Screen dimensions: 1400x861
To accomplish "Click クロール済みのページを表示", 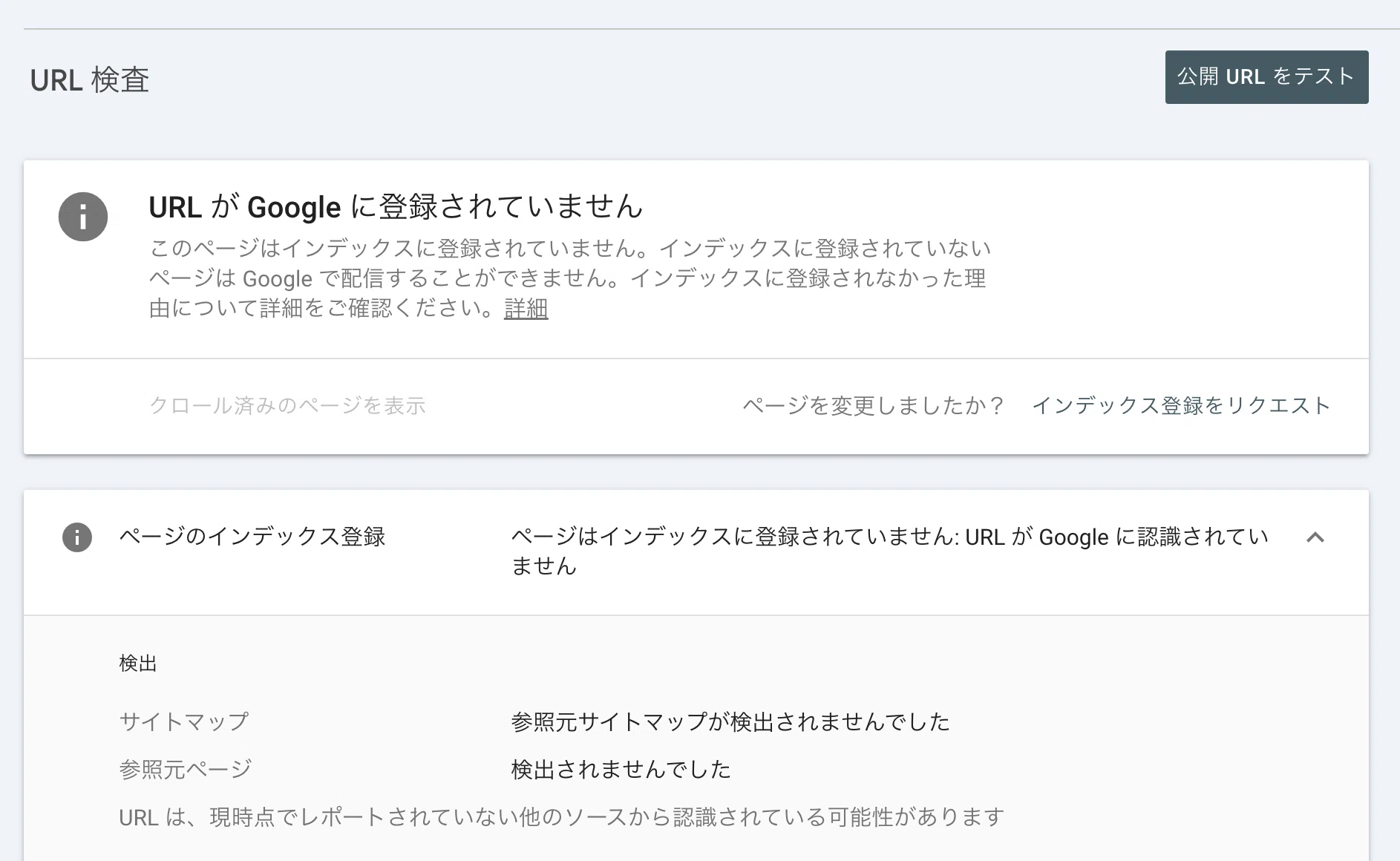I will 287,405.
